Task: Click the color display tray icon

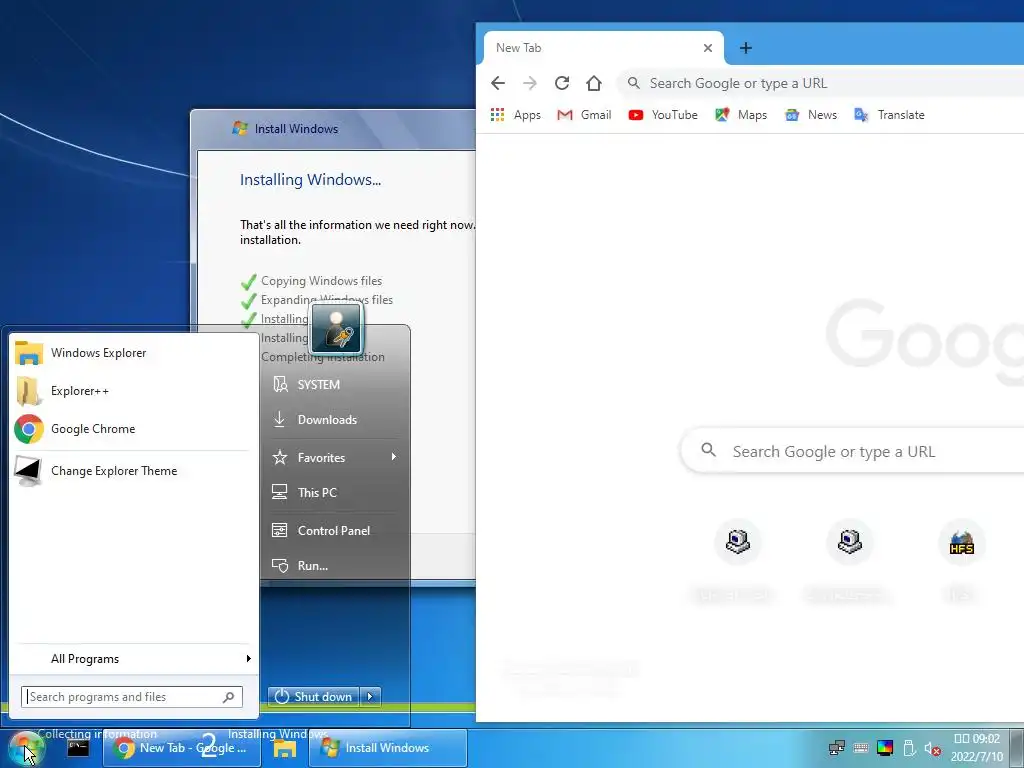Action: pyautogui.click(x=885, y=748)
